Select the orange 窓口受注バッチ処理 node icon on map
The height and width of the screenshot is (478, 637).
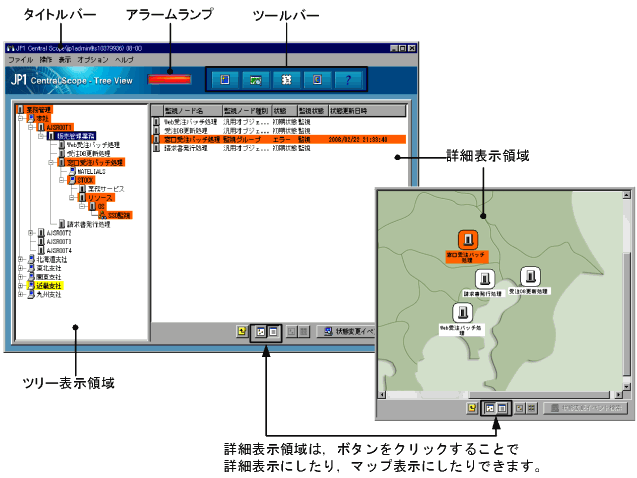[x=468, y=240]
